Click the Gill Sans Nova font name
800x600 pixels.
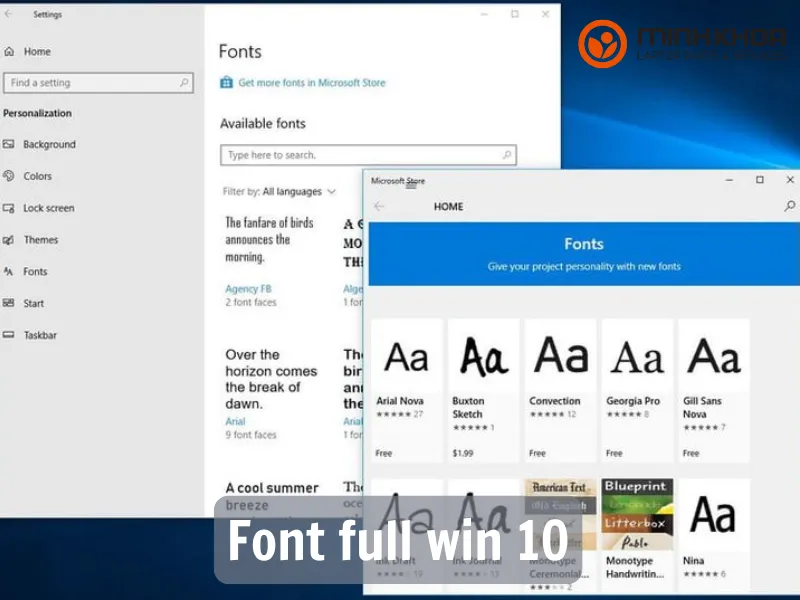click(703, 408)
